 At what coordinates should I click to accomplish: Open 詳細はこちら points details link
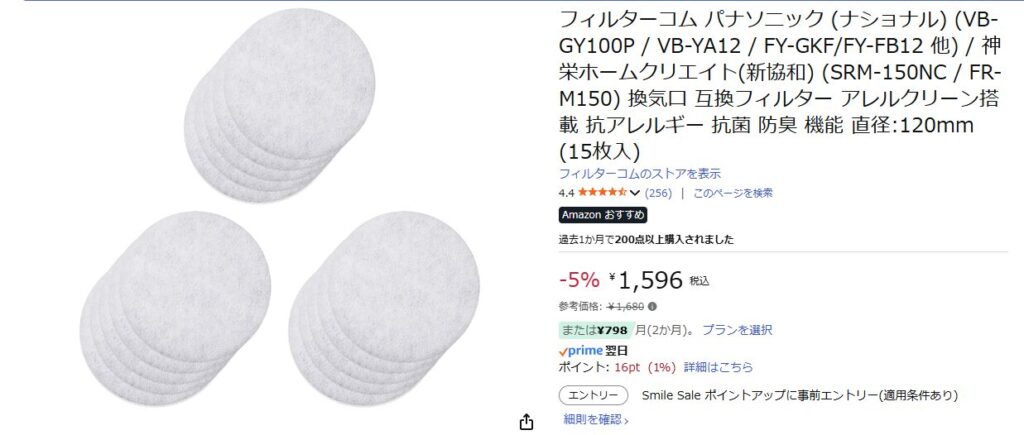coord(718,367)
